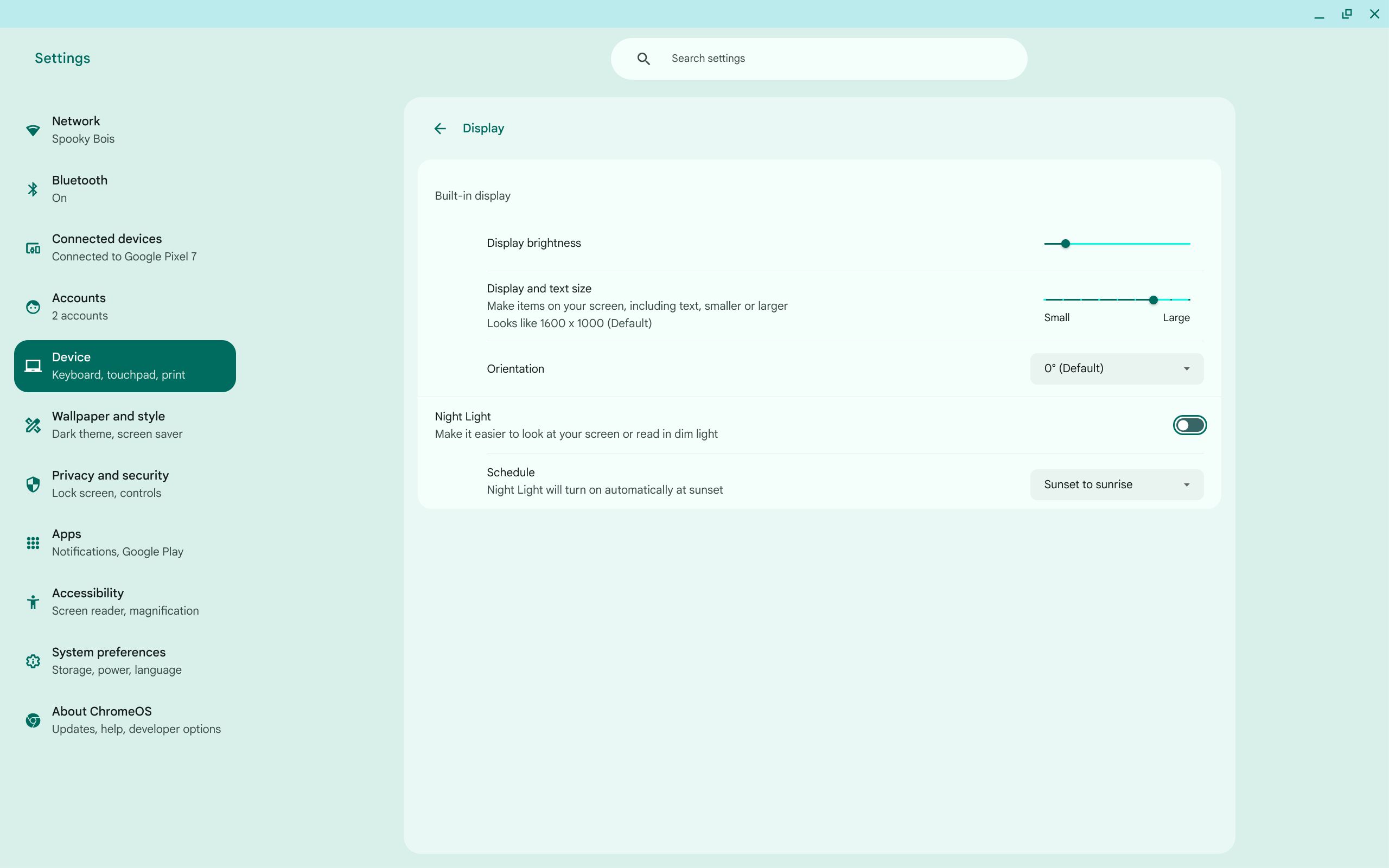Toggle the Night Light switch
The image size is (1389, 868).
1189,425
